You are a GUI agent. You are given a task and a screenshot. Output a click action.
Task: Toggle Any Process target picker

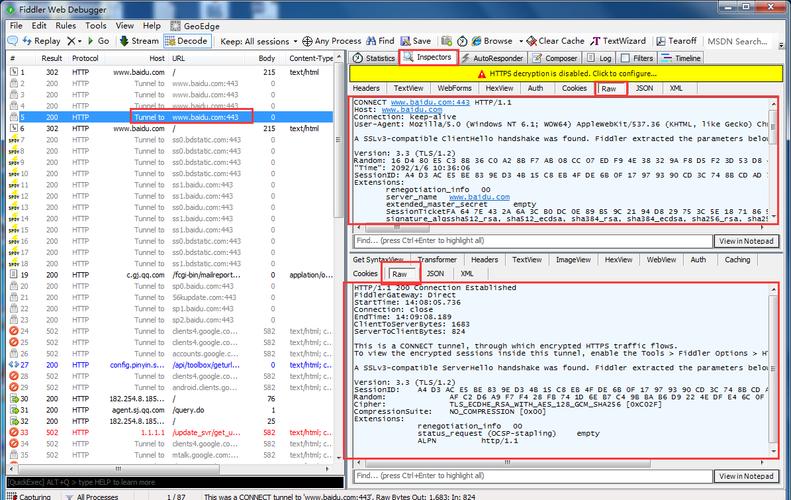(330, 41)
